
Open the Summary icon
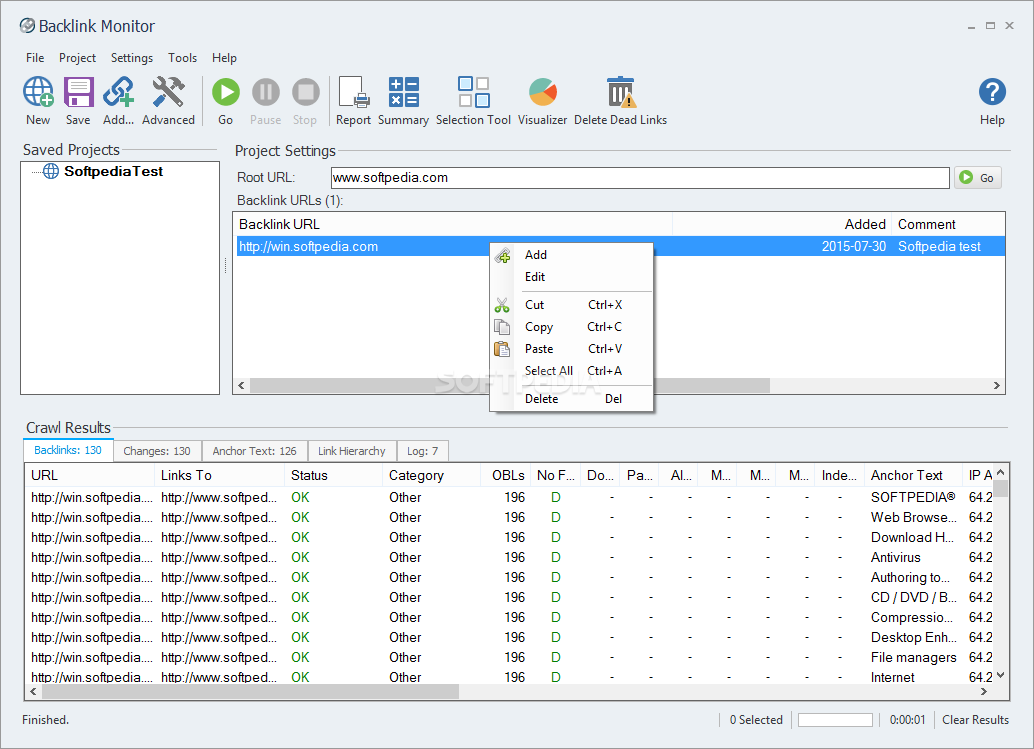tap(404, 92)
